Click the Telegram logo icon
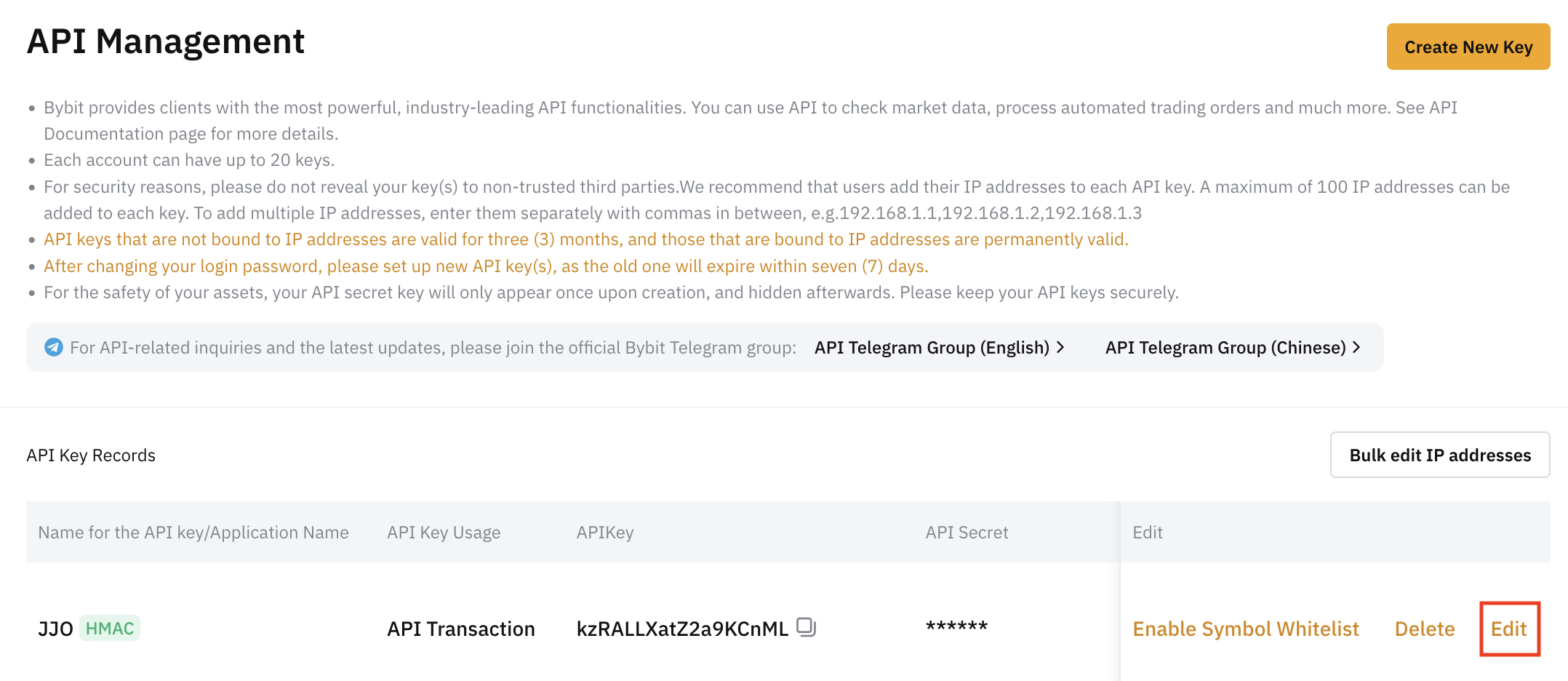 [53, 347]
